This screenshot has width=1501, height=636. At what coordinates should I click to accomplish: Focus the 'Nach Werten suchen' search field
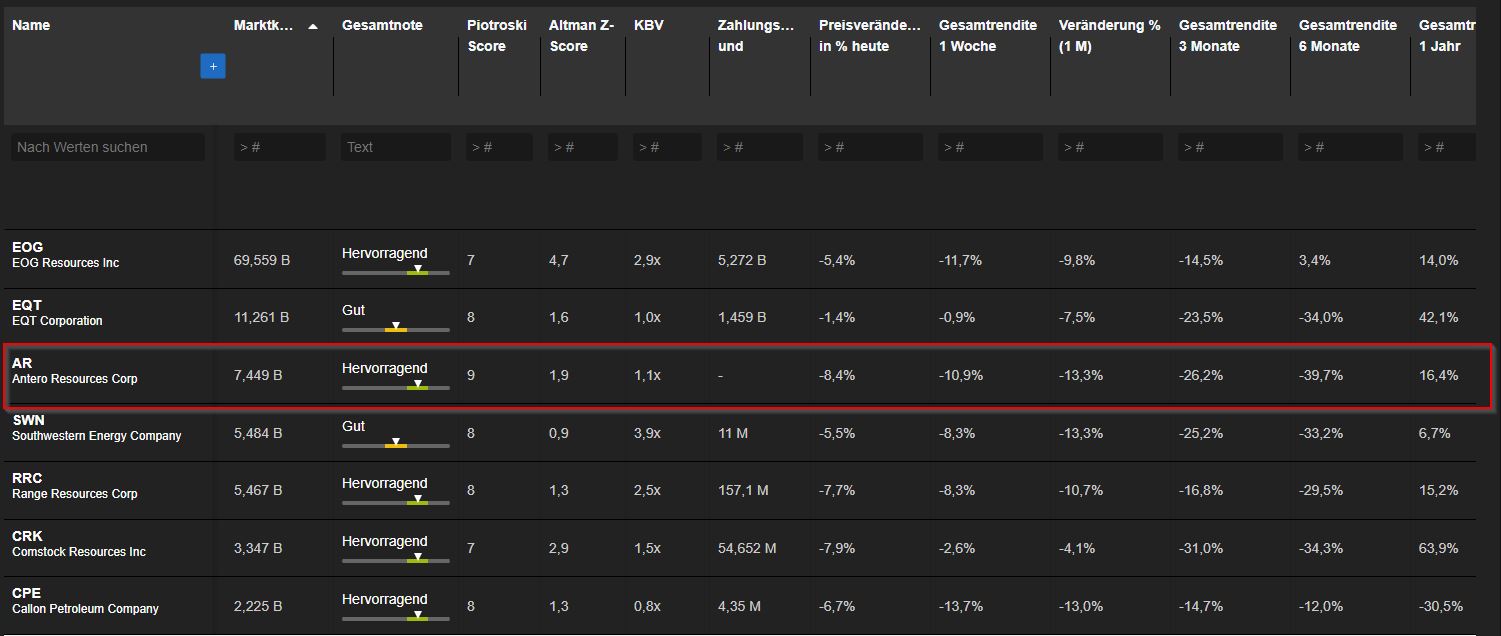108,147
